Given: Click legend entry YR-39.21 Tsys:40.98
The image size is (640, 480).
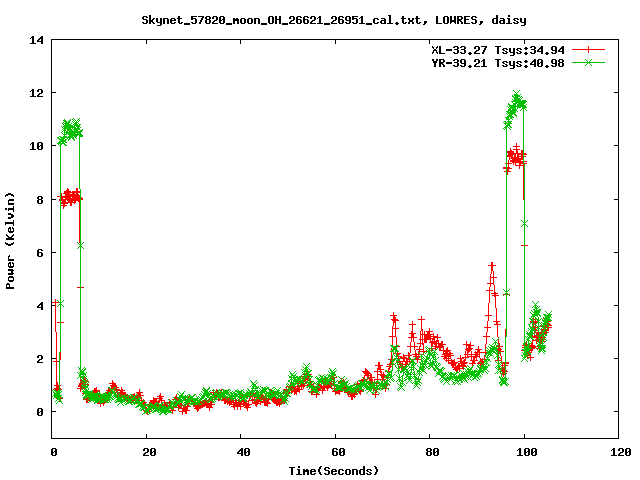Looking at the screenshot, I should (498, 63).
